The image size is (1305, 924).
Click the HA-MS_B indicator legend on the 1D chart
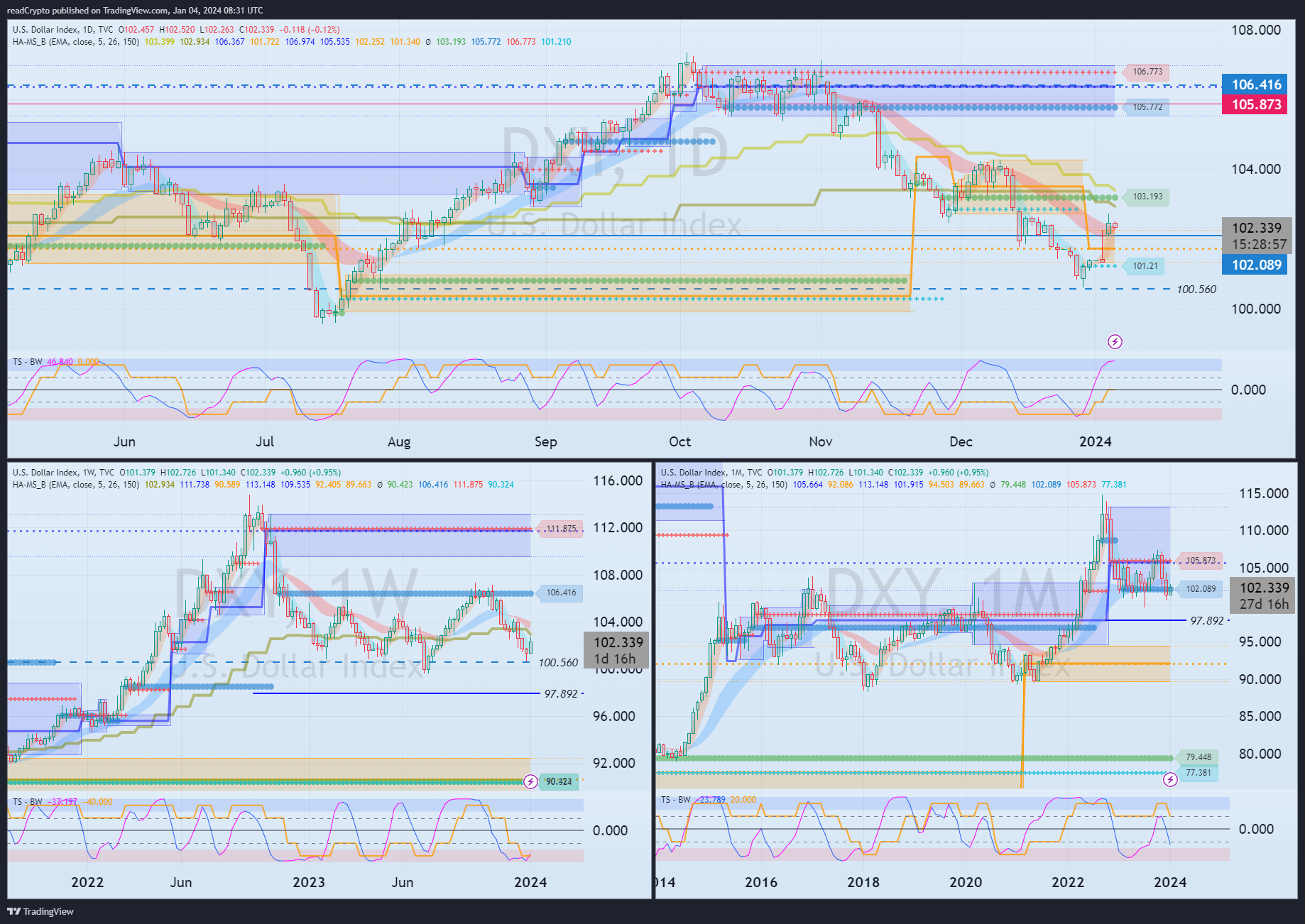(x=76, y=42)
